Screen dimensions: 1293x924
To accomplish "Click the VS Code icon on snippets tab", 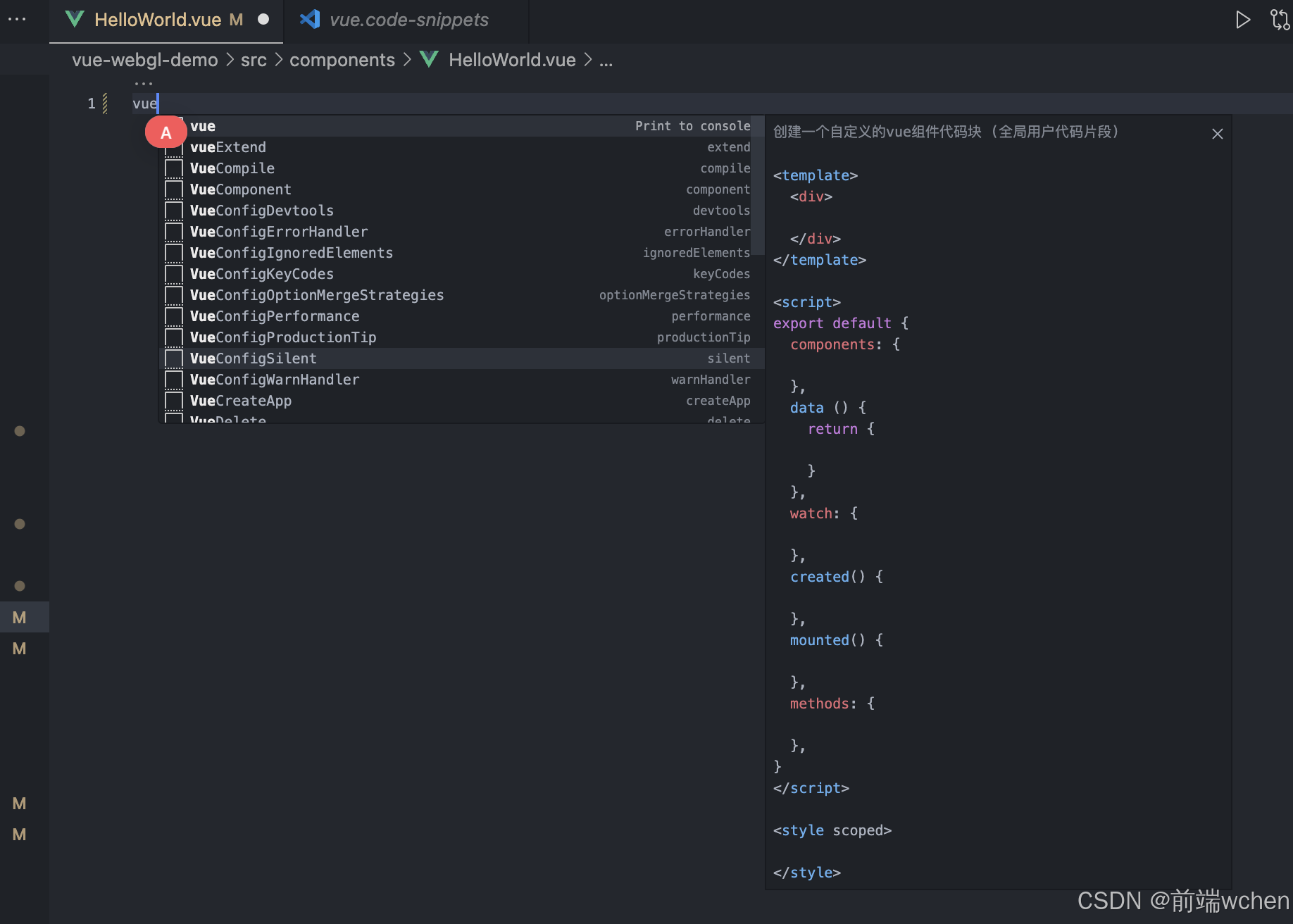I will [x=310, y=20].
